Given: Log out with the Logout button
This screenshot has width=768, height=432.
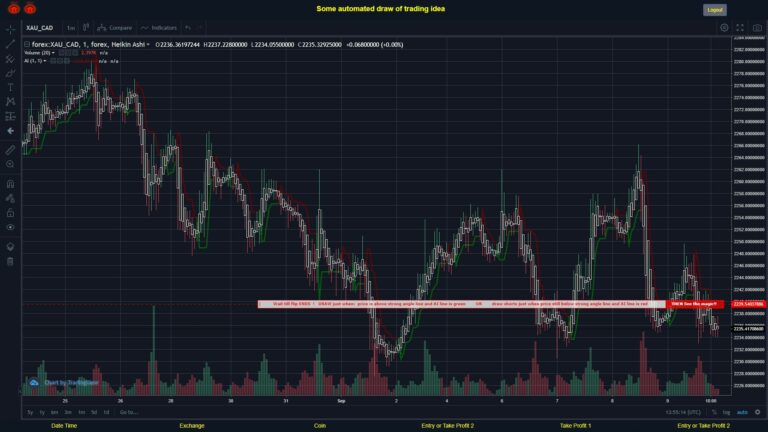Looking at the screenshot, I should coord(715,10).
